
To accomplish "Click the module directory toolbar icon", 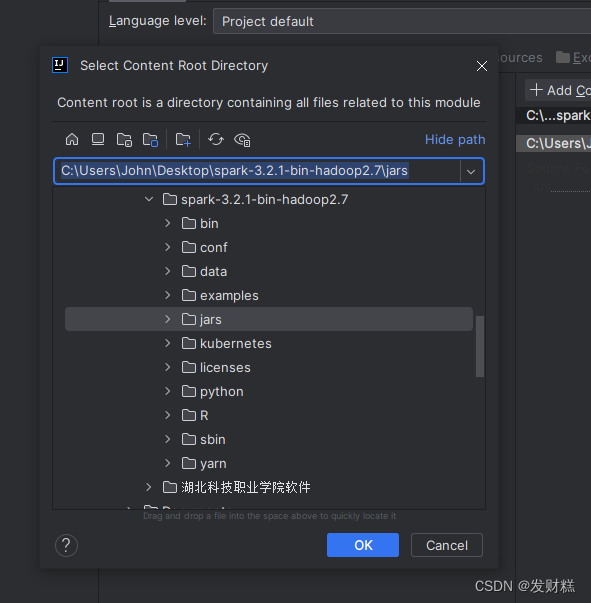I will coord(150,139).
